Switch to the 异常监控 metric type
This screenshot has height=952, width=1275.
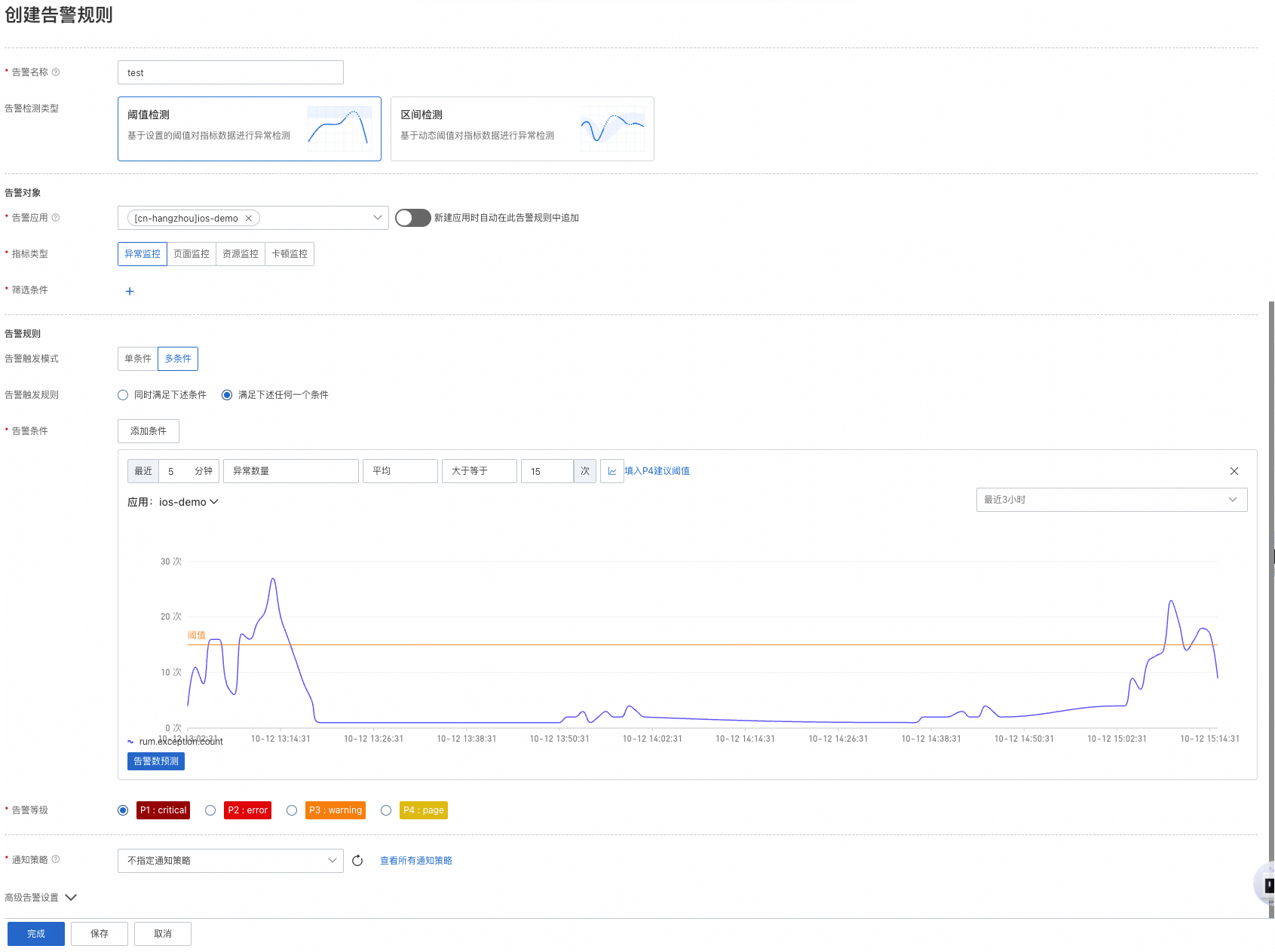(143, 254)
